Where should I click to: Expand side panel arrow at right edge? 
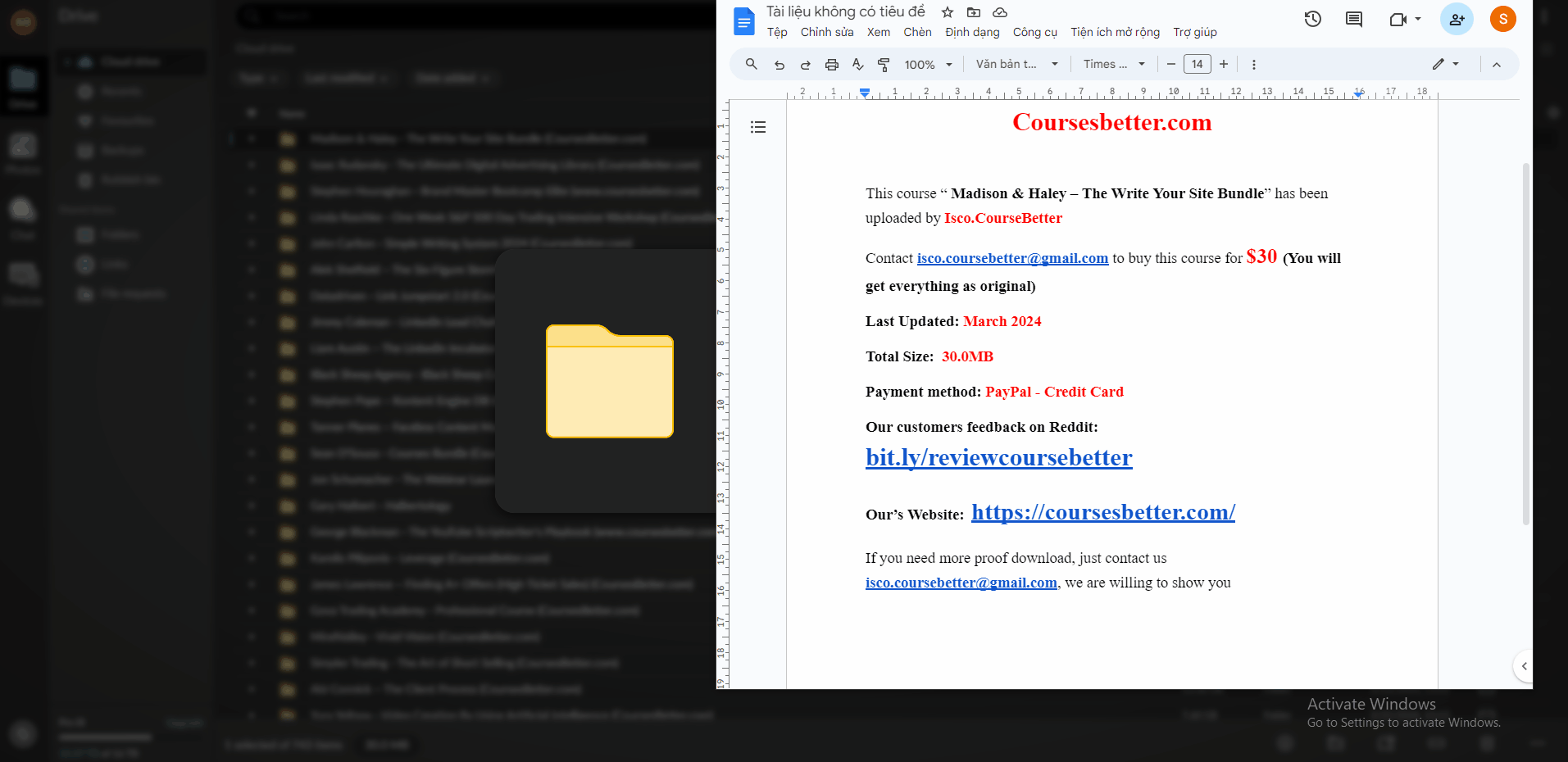(1524, 666)
